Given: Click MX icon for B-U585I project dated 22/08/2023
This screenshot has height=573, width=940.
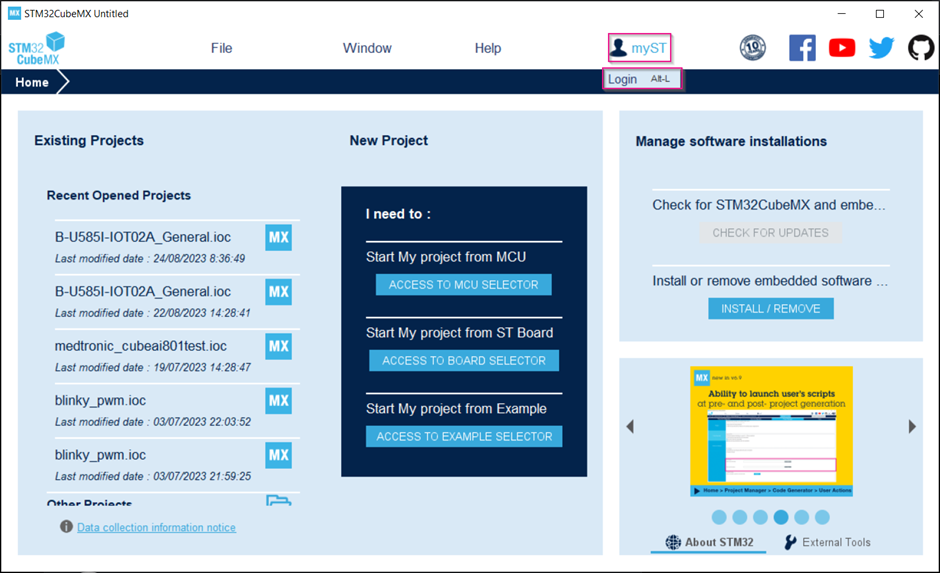Looking at the screenshot, I should [x=279, y=292].
